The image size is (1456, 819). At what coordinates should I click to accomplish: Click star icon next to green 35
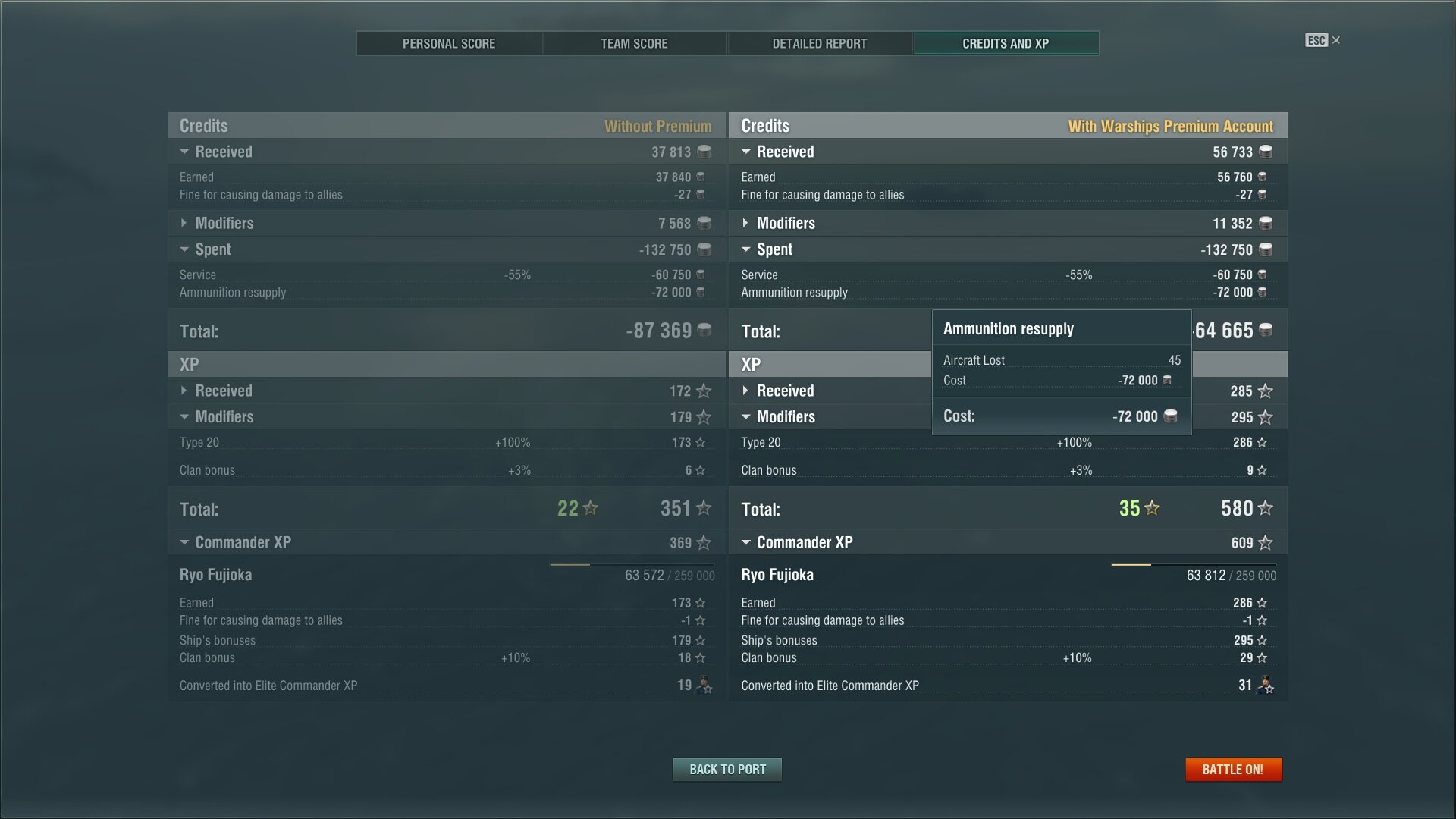1152,508
